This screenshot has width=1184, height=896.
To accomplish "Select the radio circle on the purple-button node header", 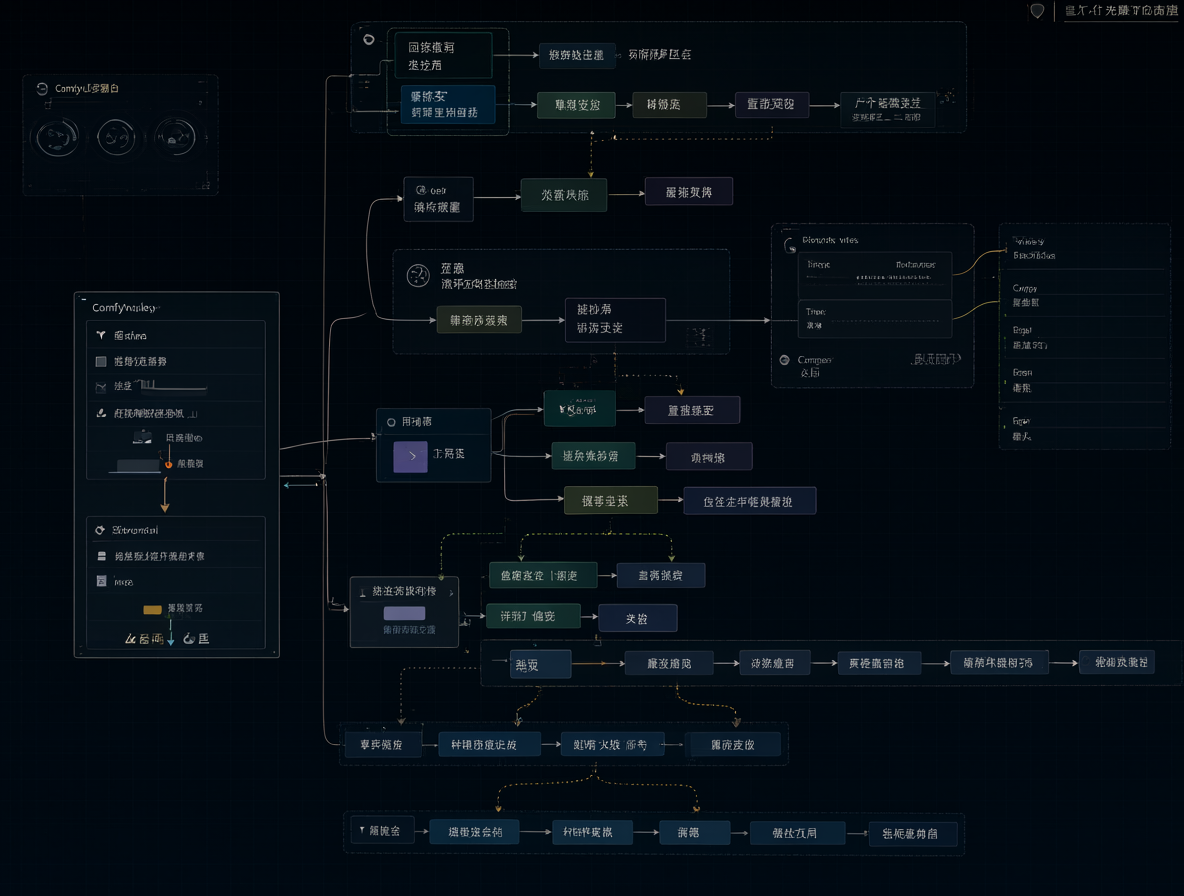I will (391, 423).
